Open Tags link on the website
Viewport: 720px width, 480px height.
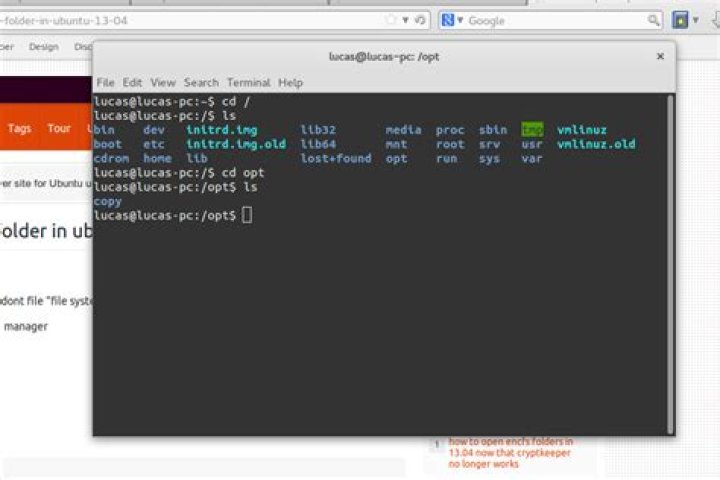tap(19, 128)
